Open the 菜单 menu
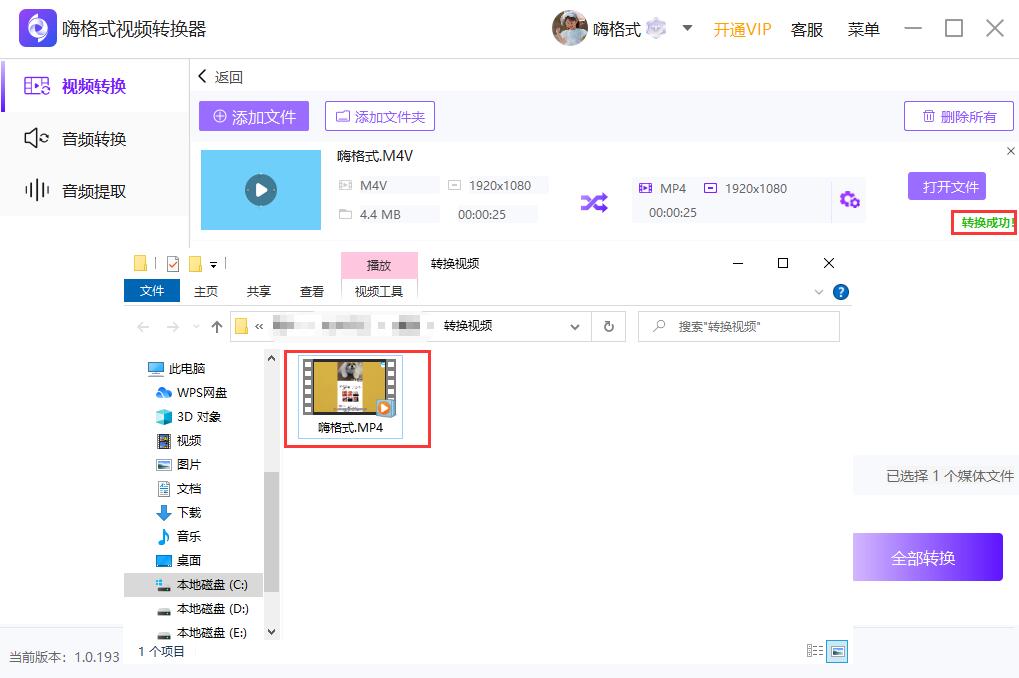Image resolution: width=1019 pixels, height=678 pixels. pyautogui.click(x=863, y=29)
